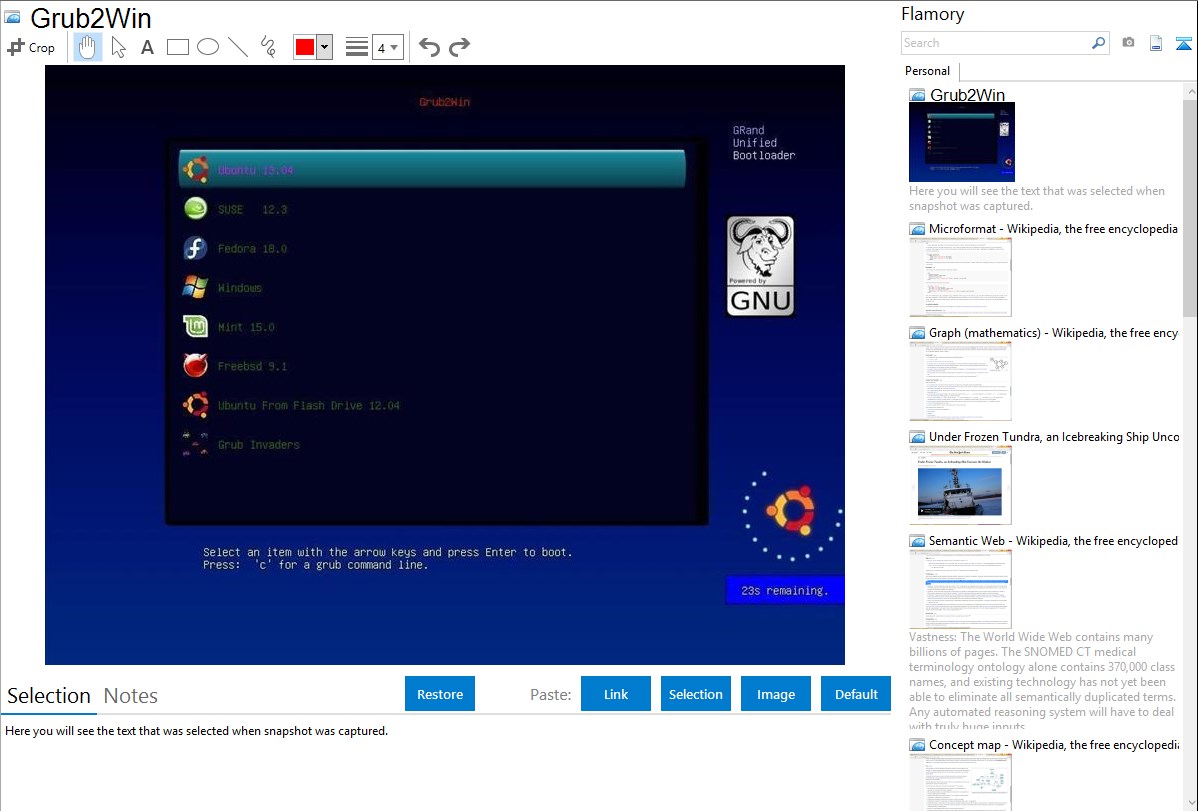The image size is (1198, 811).
Task: Click the search magnifier icon
Action: click(1099, 43)
